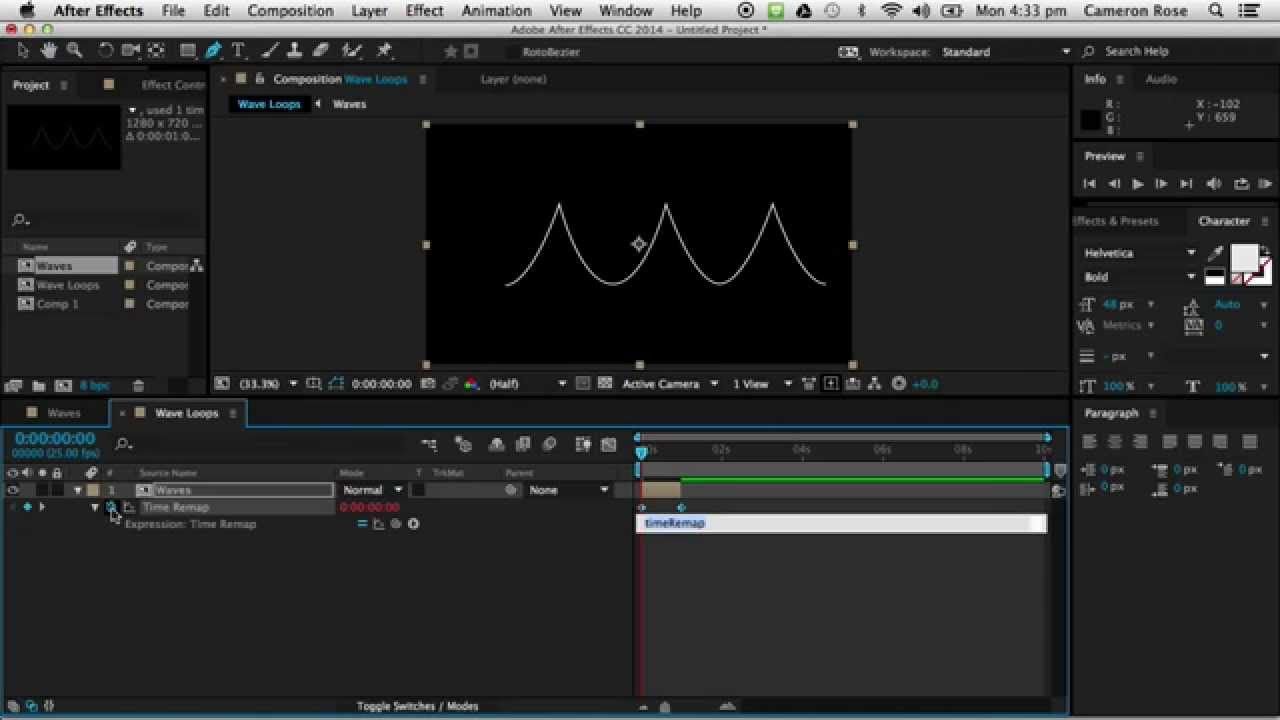1280x720 pixels.
Task: Open the Helvetica font family dropdown
Action: point(1140,254)
